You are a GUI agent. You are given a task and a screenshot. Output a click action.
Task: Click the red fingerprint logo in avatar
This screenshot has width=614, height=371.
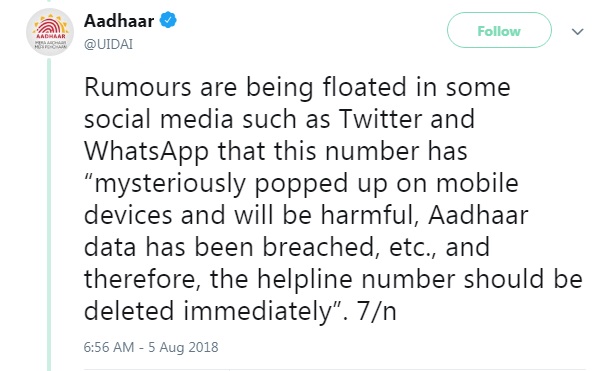[x=50, y=27]
